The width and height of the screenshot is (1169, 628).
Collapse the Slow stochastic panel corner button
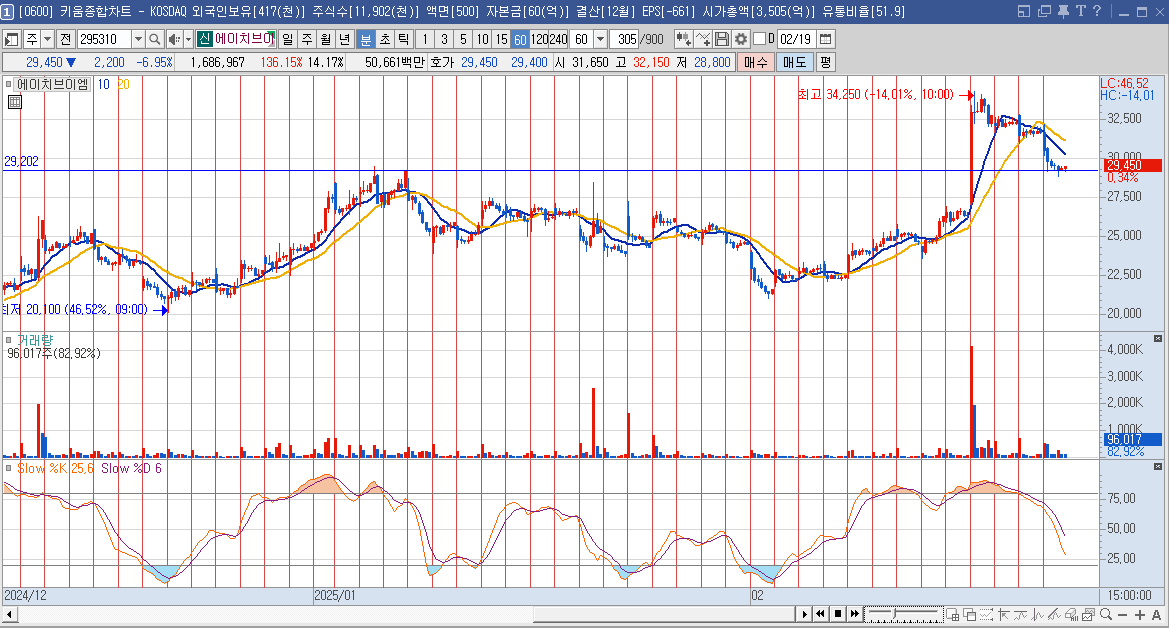pos(1157,467)
